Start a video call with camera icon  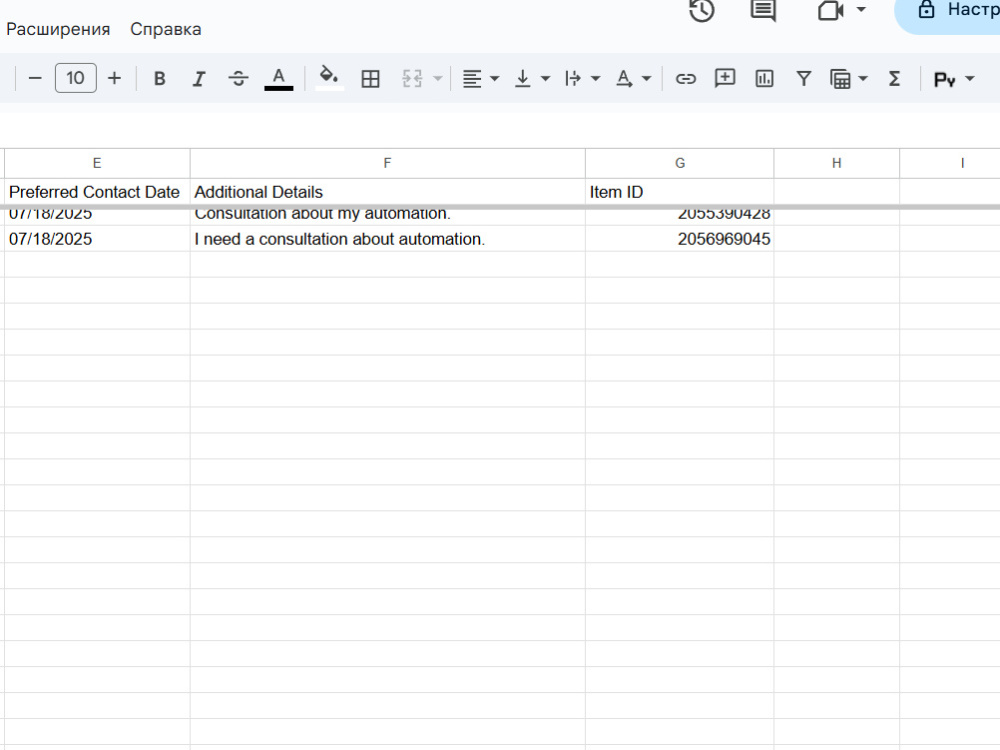[830, 10]
